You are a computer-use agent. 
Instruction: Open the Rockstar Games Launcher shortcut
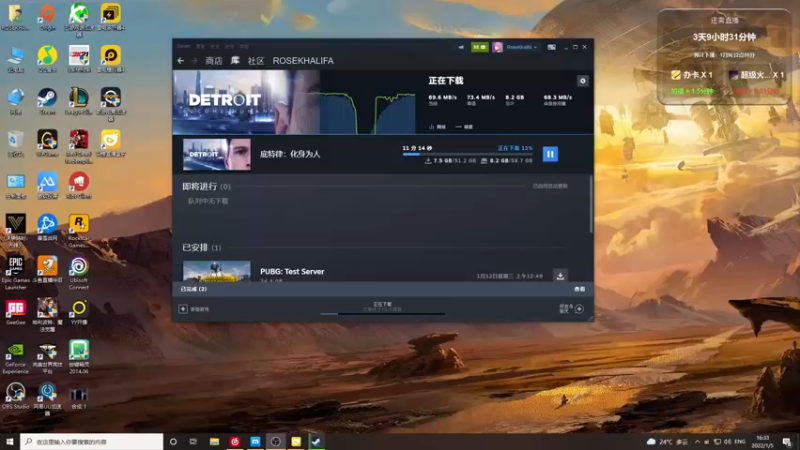79,231
